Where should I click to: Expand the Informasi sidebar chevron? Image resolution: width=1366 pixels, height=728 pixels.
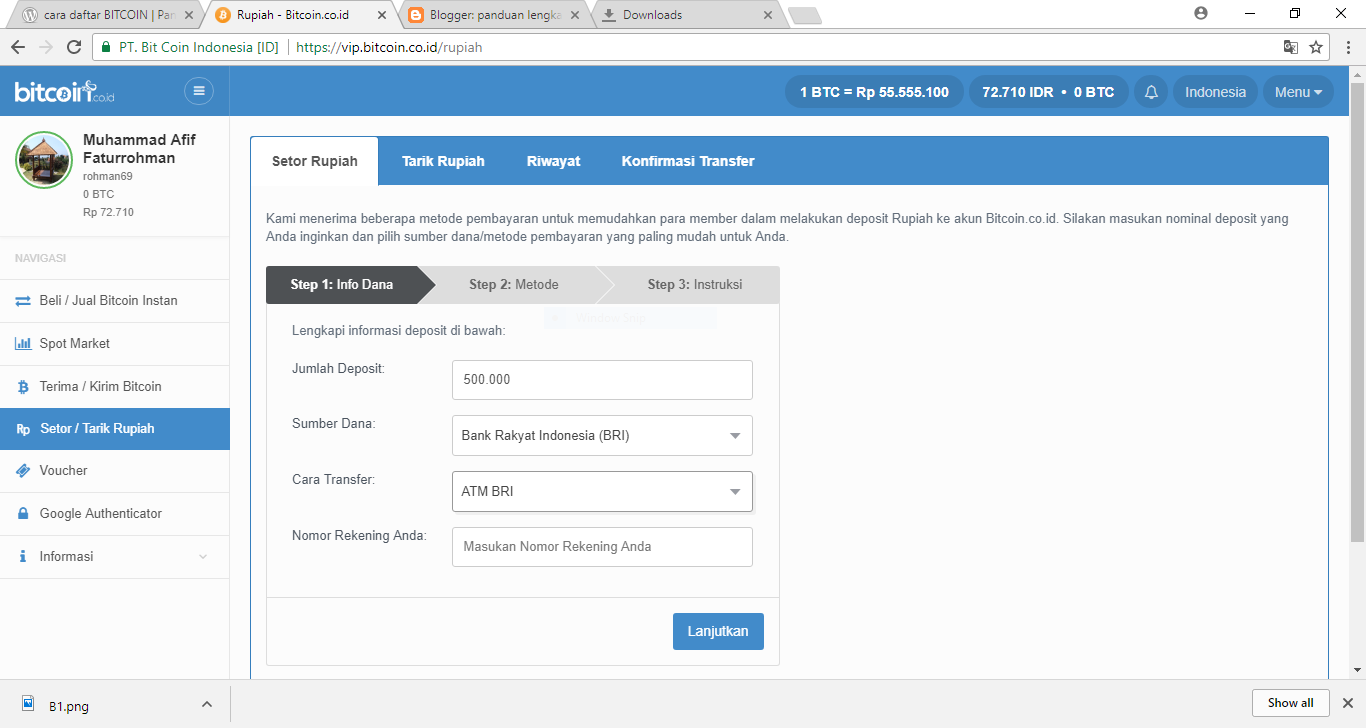[x=204, y=557]
